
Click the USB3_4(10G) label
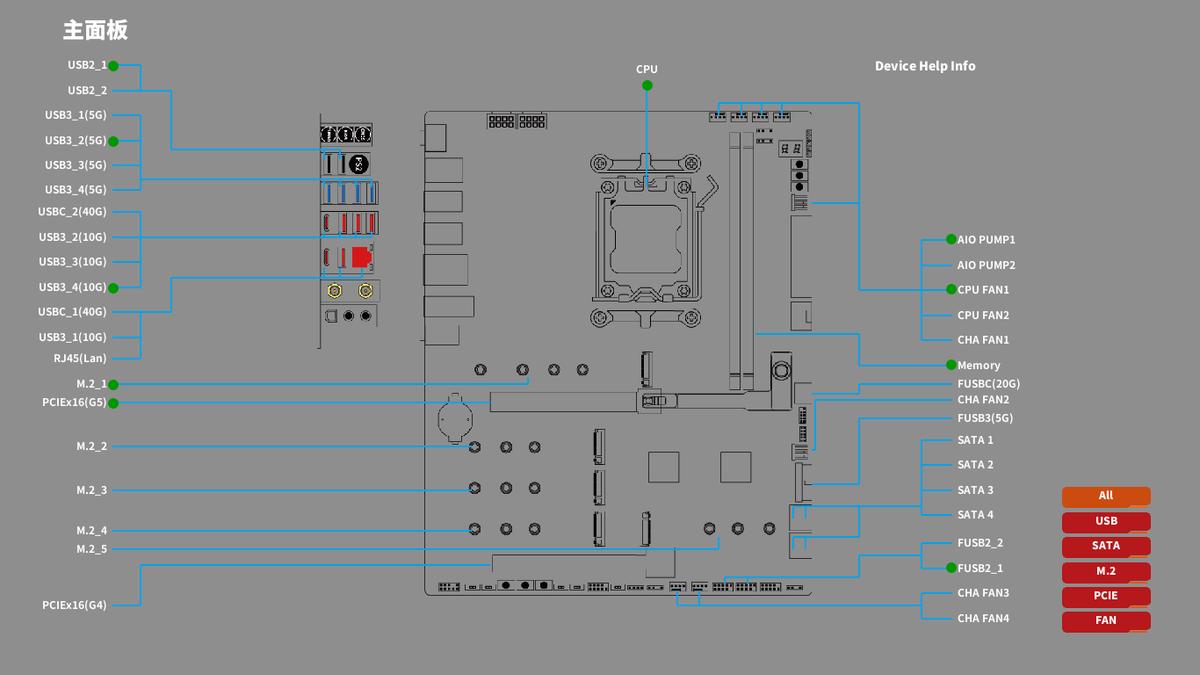pos(72,288)
